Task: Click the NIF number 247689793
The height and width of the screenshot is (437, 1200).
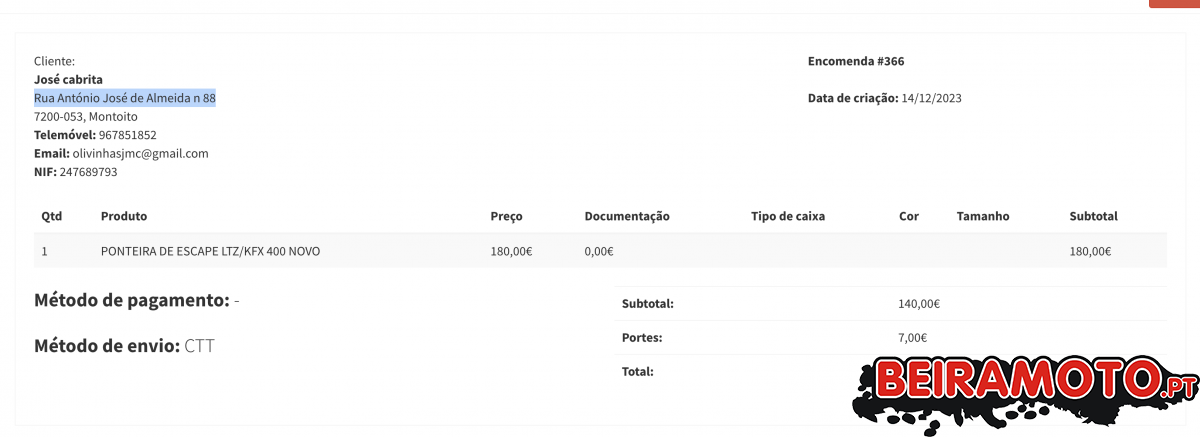Action: tap(88, 172)
